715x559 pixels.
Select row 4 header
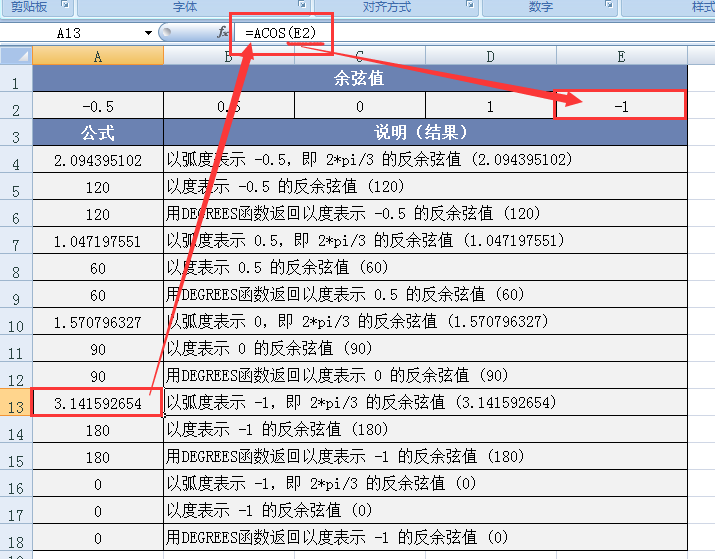[x=16, y=160]
